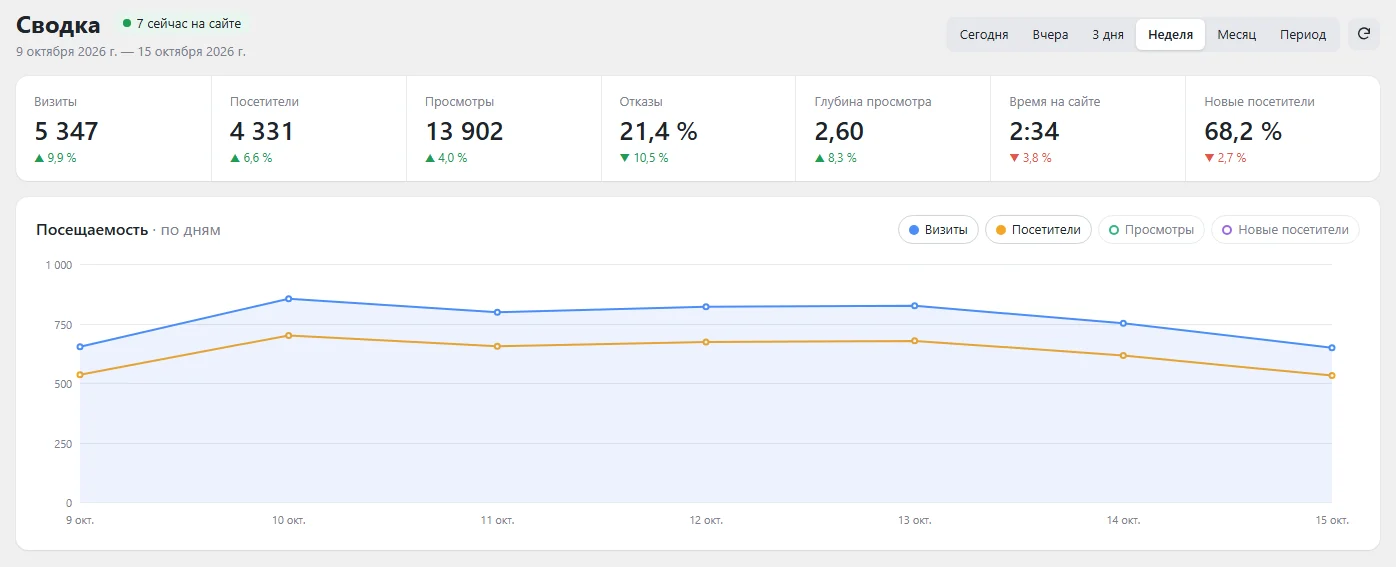
Task: Click the '14 окт.' axis label
Action: coord(1123,521)
